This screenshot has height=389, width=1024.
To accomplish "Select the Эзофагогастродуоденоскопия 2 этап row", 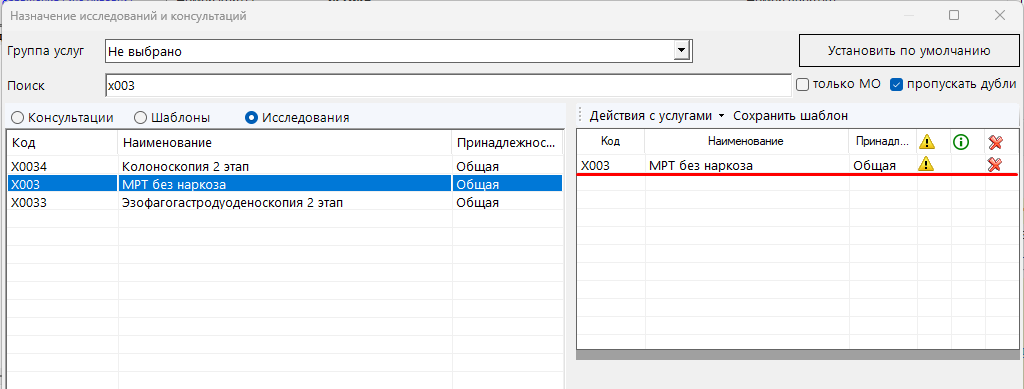I will pyautogui.click(x=285, y=202).
